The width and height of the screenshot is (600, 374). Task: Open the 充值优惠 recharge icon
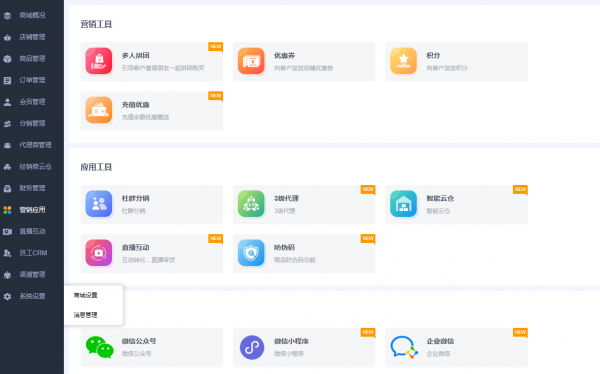pyautogui.click(x=99, y=110)
